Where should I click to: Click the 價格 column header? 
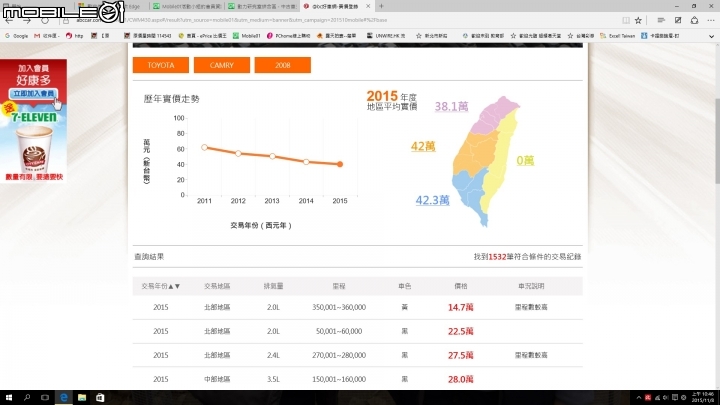click(461, 286)
